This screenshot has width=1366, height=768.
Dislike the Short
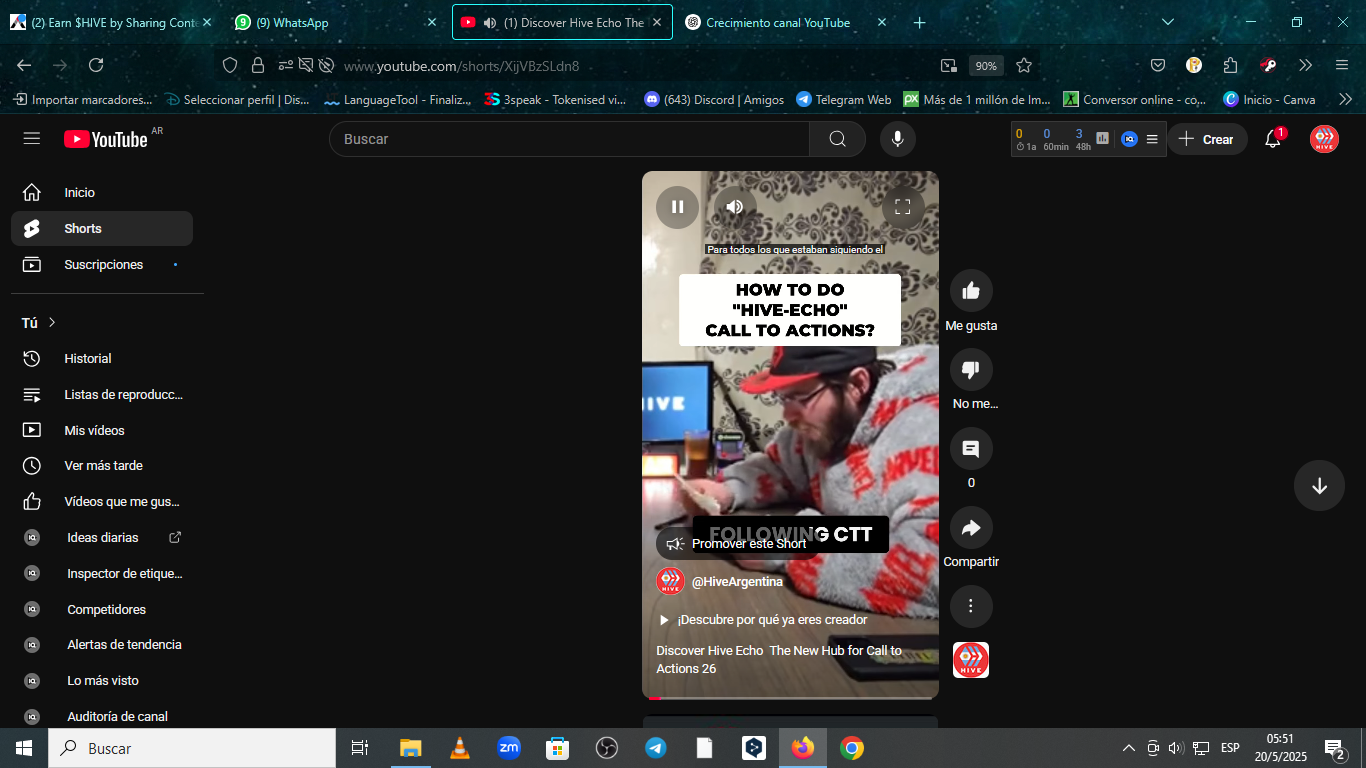tap(971, 370)
